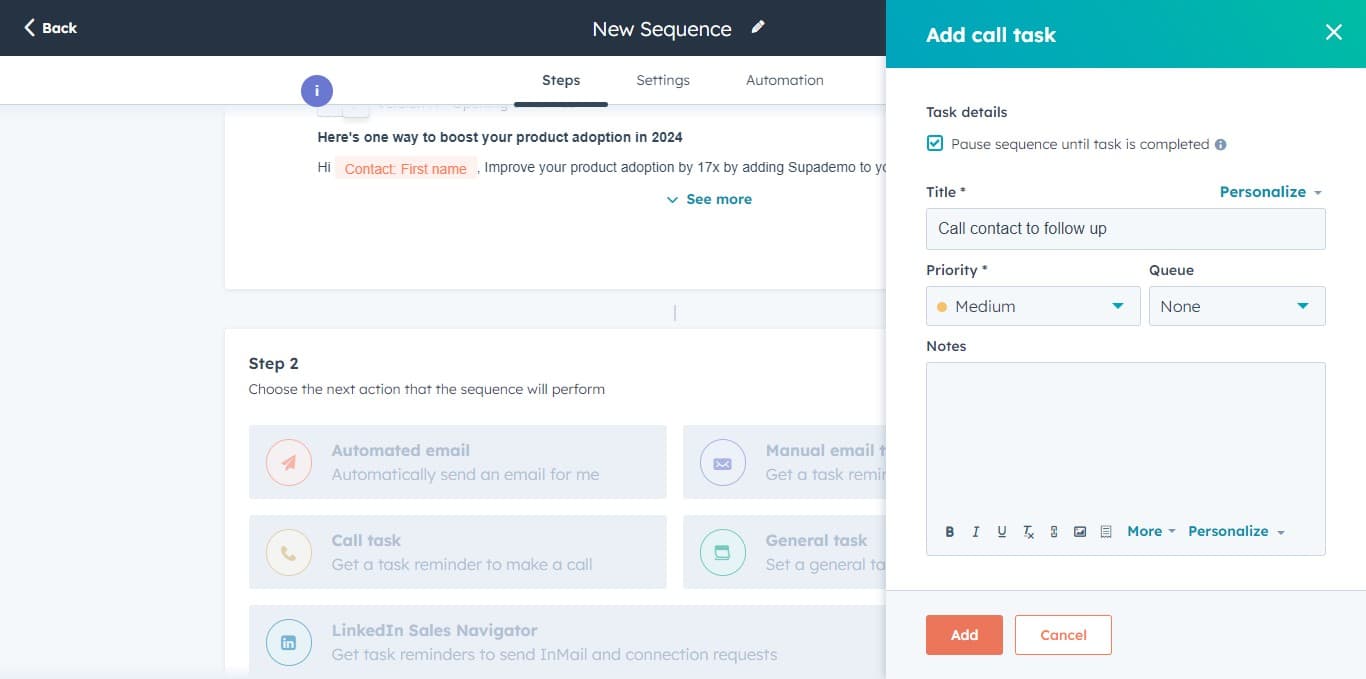Apply bold formatting in Notes toolbar
The width and height of the screenshot is (1366, 679).
click(950, 532)
